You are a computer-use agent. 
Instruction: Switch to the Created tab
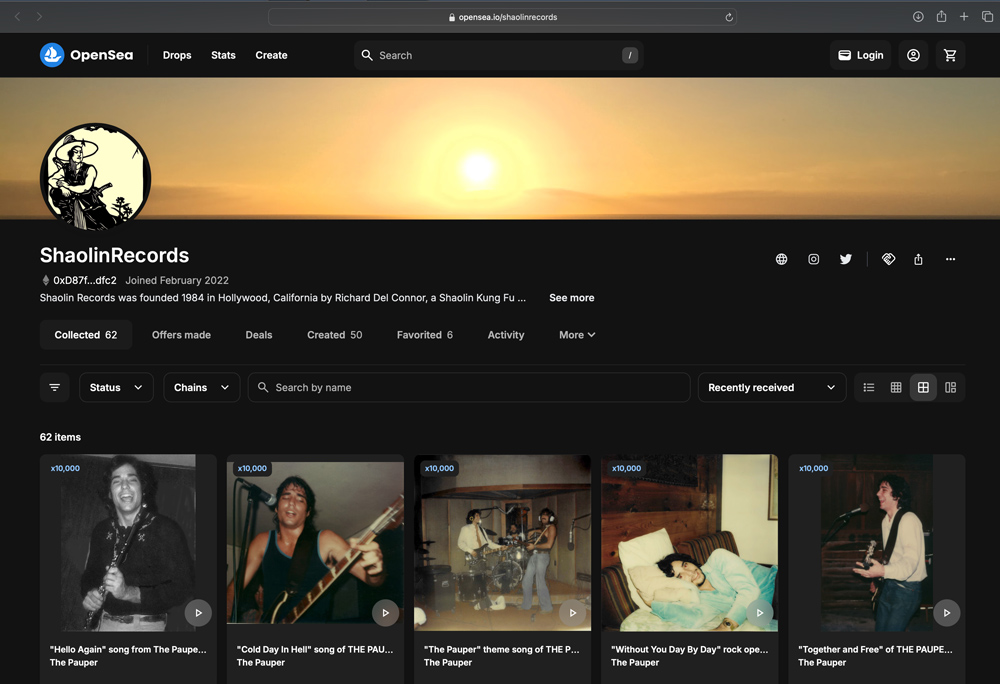pyautogui.click(x=334, y=334)
